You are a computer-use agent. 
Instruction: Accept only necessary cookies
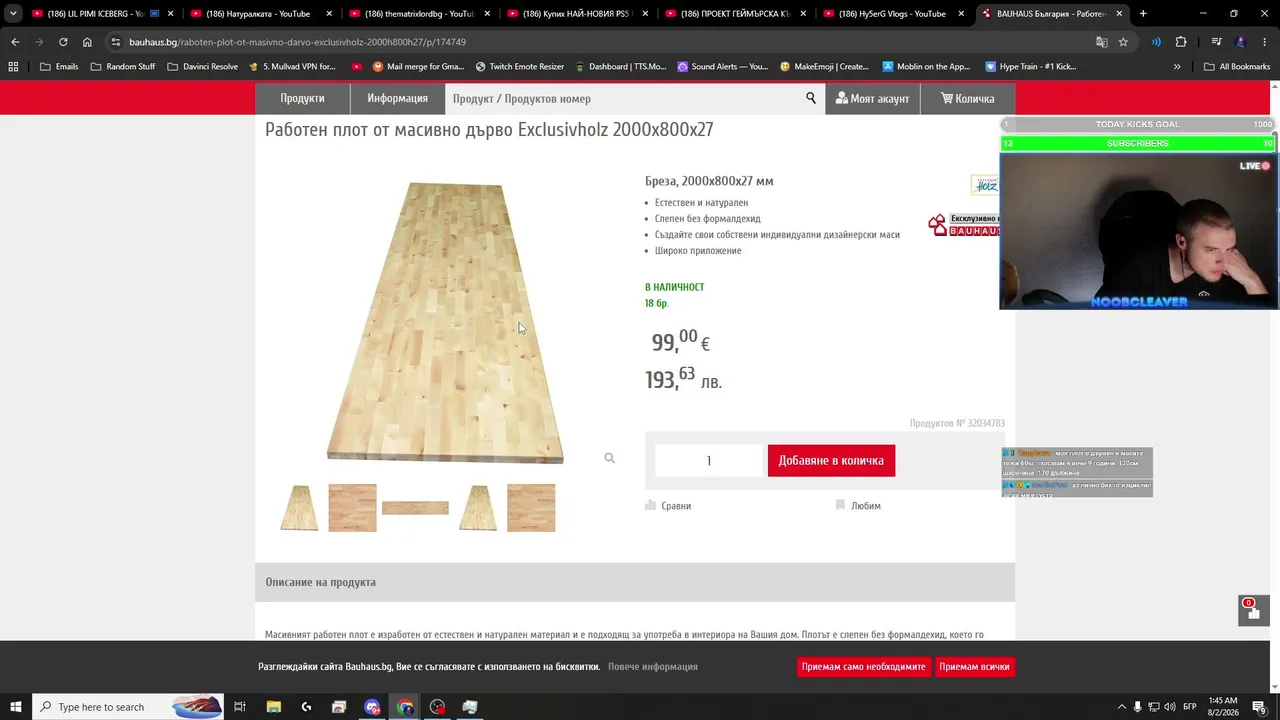[863, 667]
